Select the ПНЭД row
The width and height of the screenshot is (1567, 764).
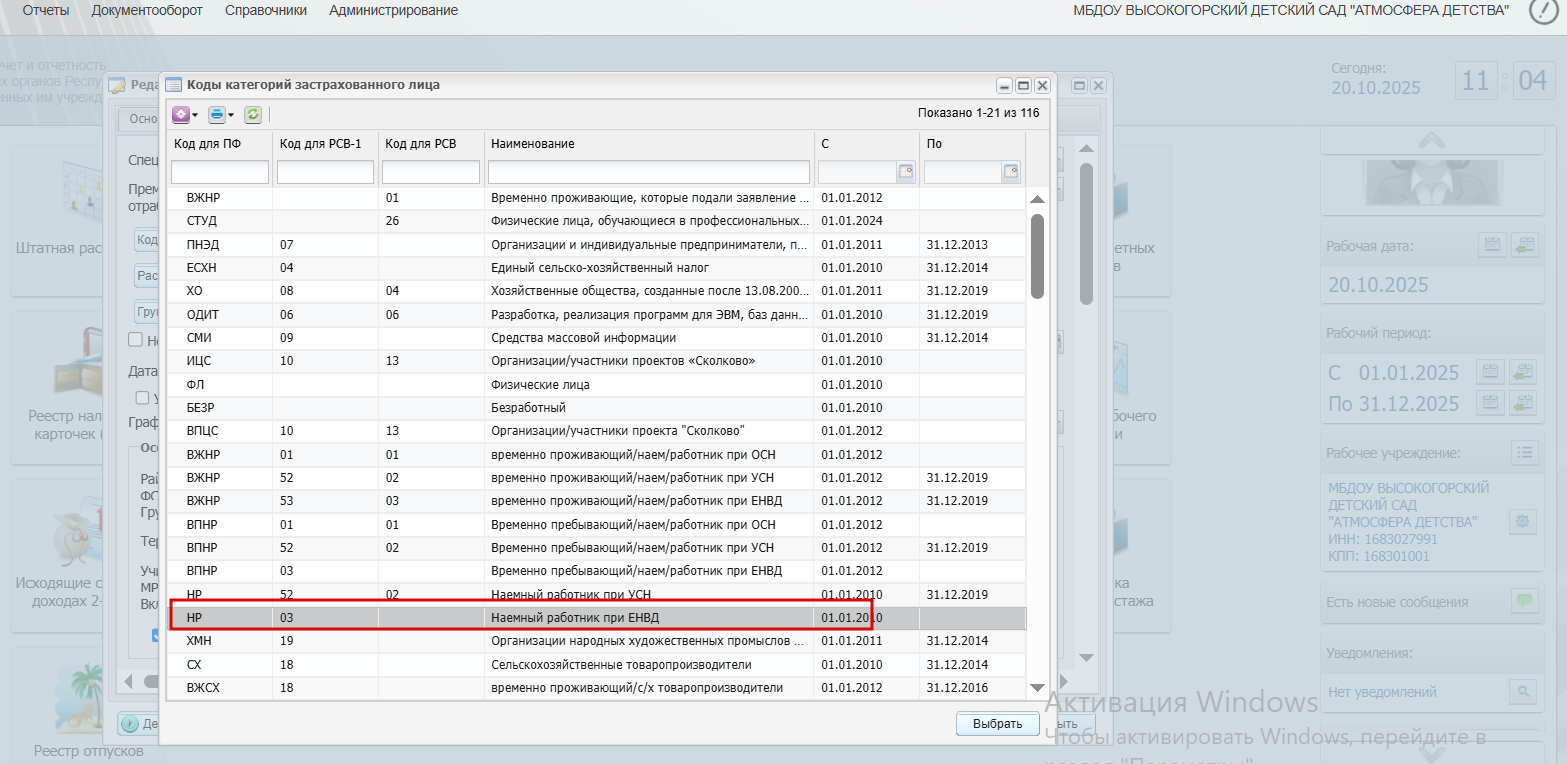point(597,245)
